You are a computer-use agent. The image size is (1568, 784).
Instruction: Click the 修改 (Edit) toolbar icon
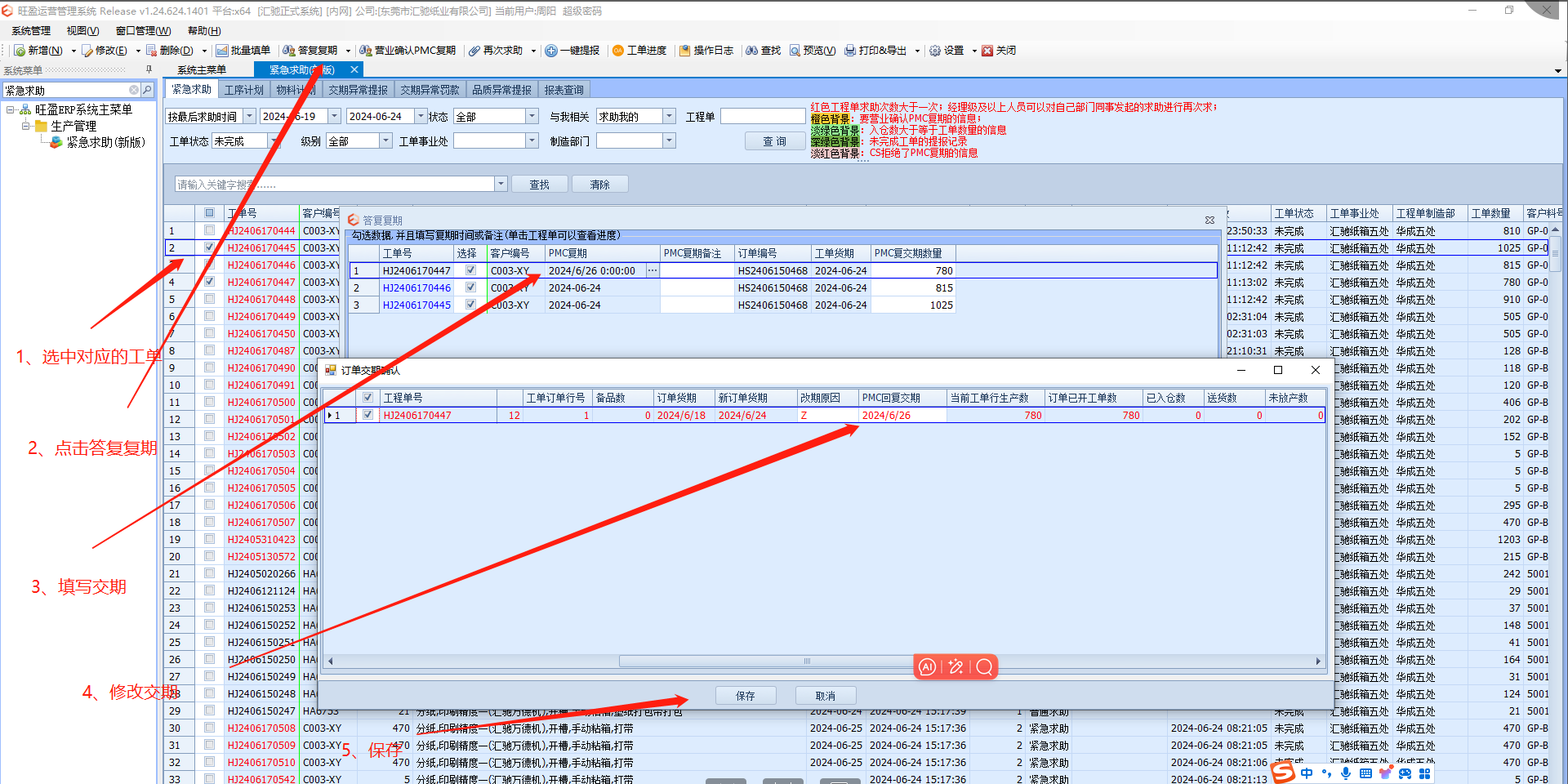click(87, 51)
